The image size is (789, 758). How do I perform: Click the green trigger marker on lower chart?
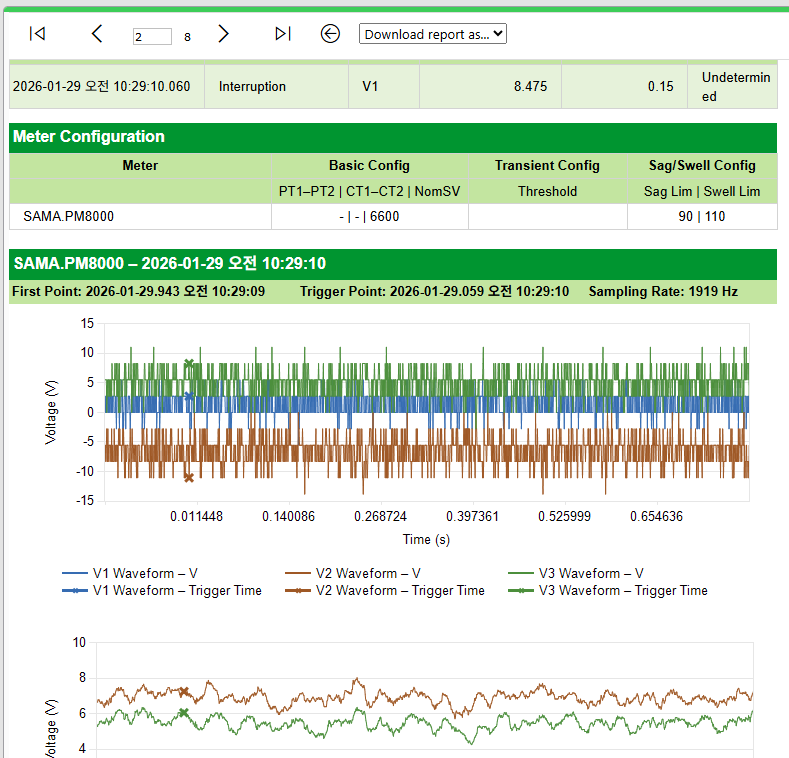pos(184,713)
